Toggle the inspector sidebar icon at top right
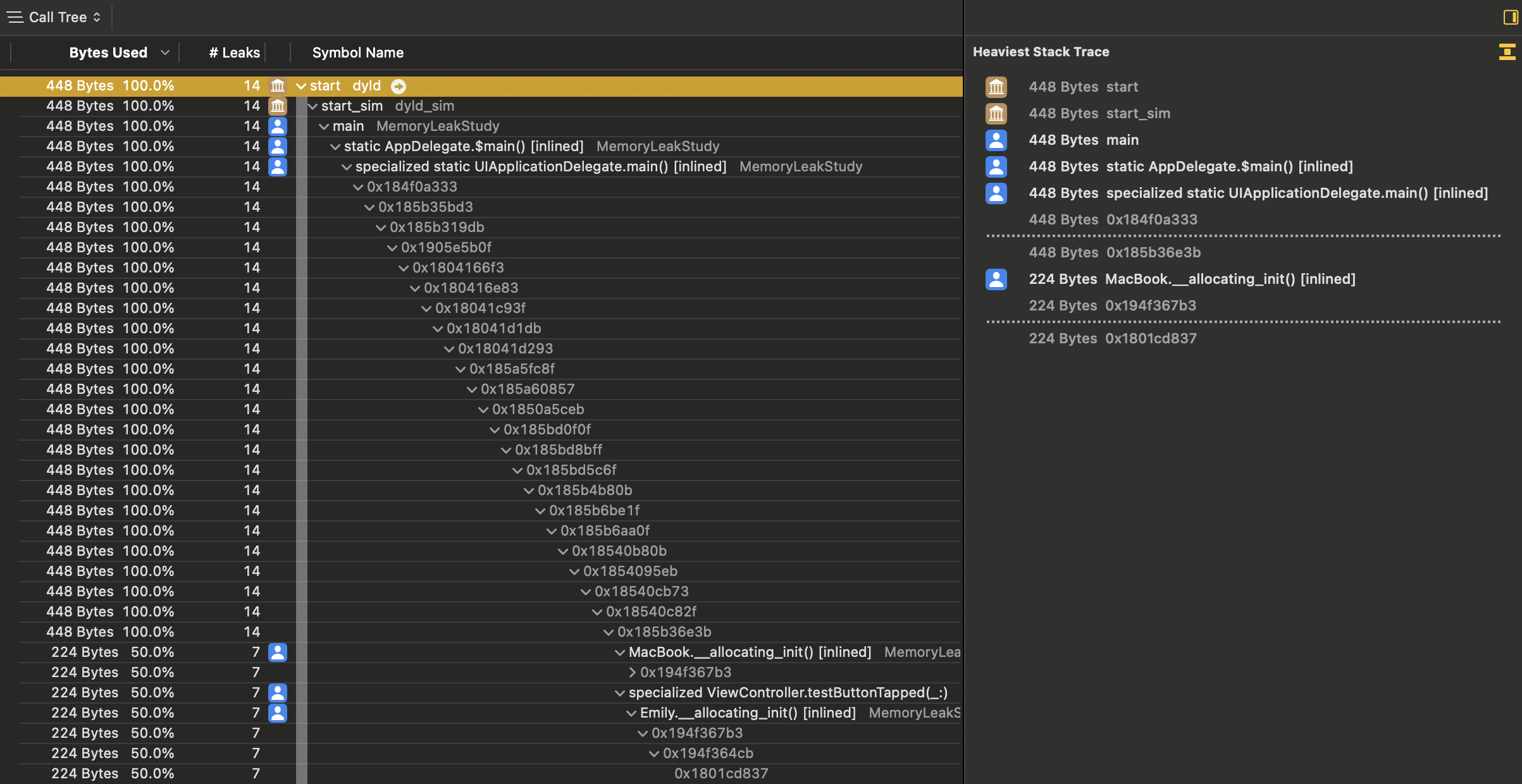This screenshot has height=784, width=1522. 1511,17
